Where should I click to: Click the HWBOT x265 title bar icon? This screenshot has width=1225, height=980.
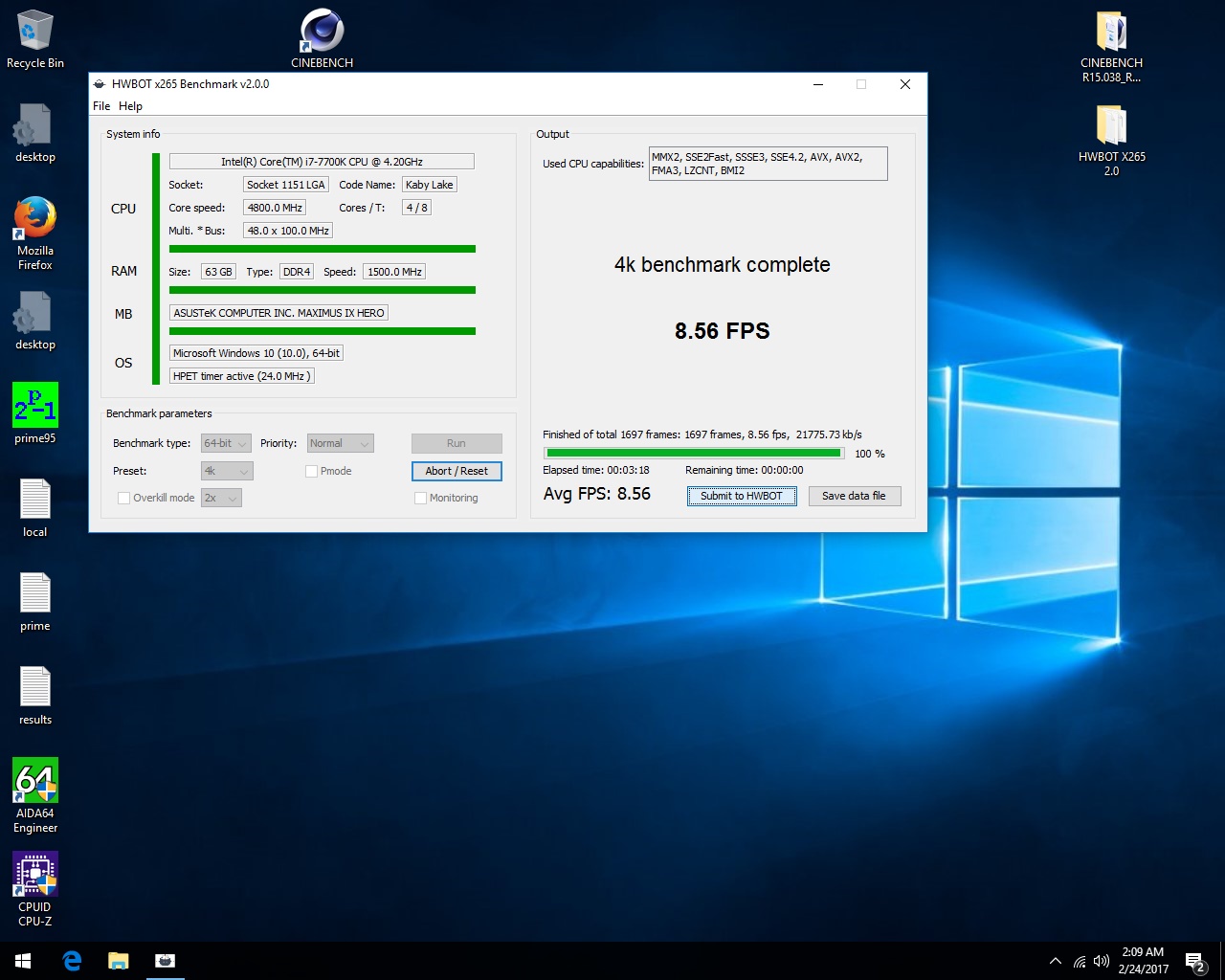pyautogui.click(x=99, y=84)
